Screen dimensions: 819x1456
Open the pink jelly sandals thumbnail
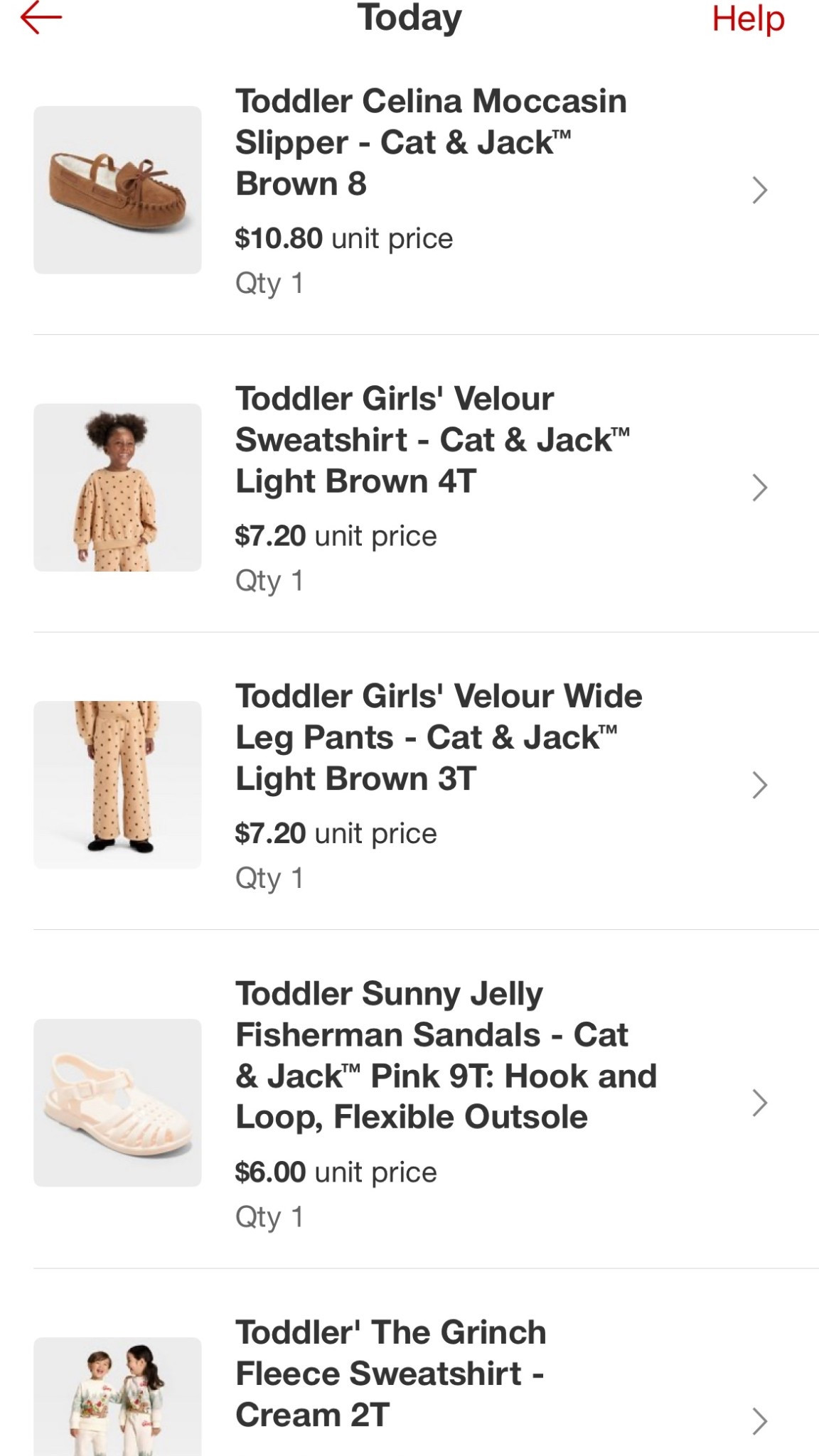pos(117,1103)
